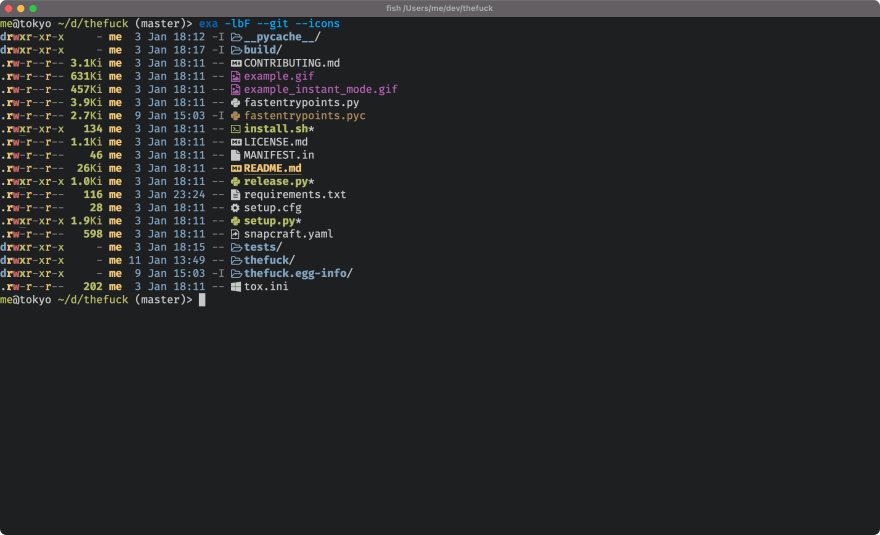Click the folder icon beside thefuck/
The image size is (880, 535).
[x=236, y=260]
